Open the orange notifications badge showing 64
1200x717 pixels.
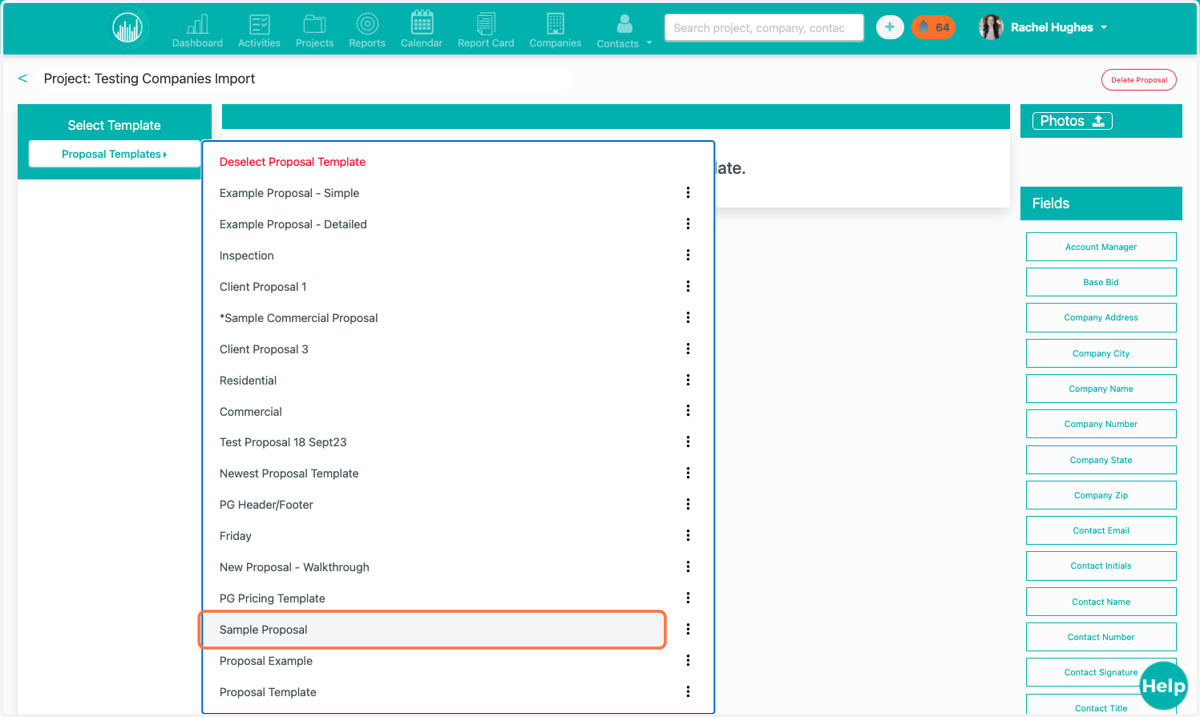coord(933,28)
